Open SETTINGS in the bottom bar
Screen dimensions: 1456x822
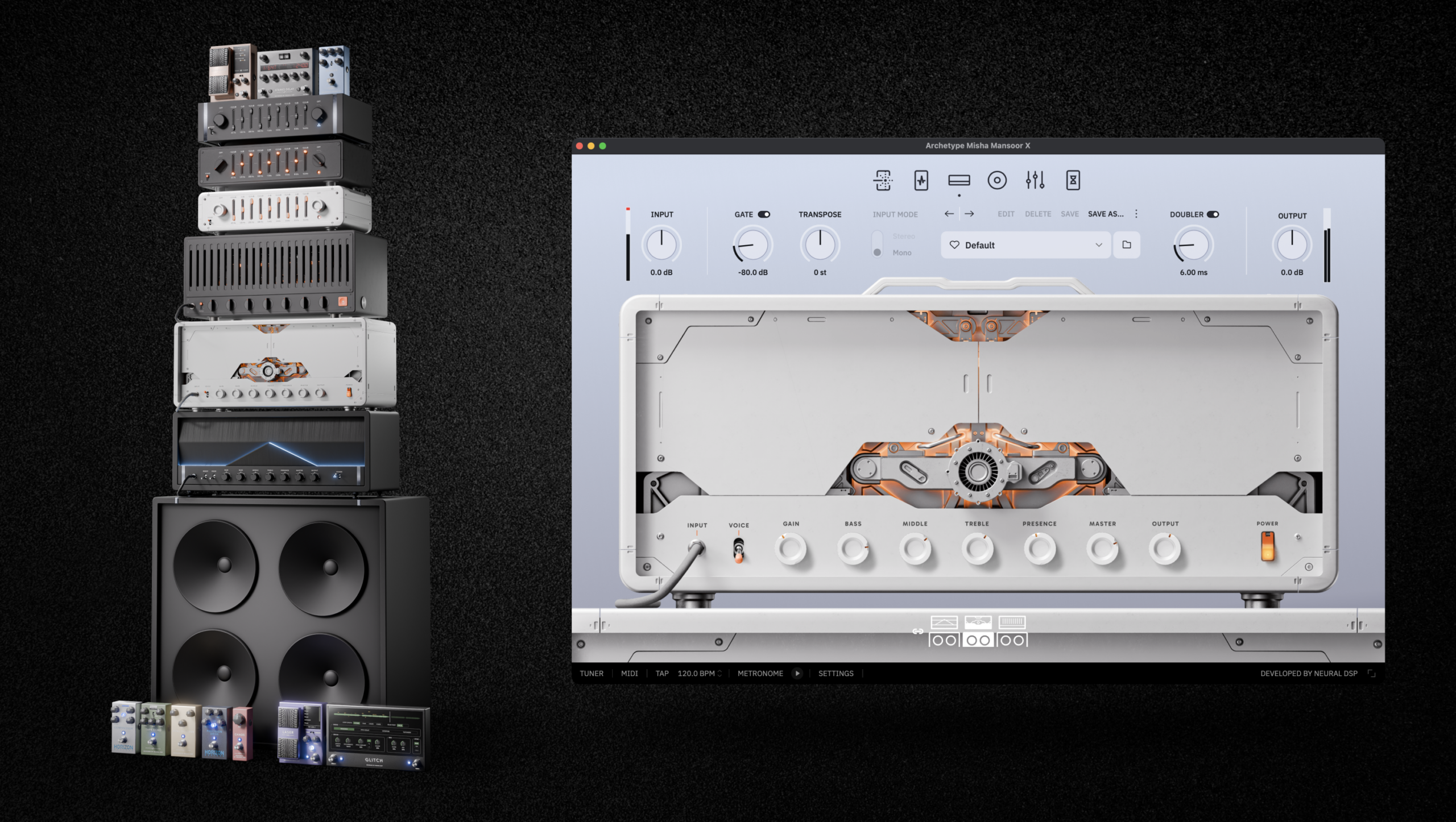tap(835, 673)
